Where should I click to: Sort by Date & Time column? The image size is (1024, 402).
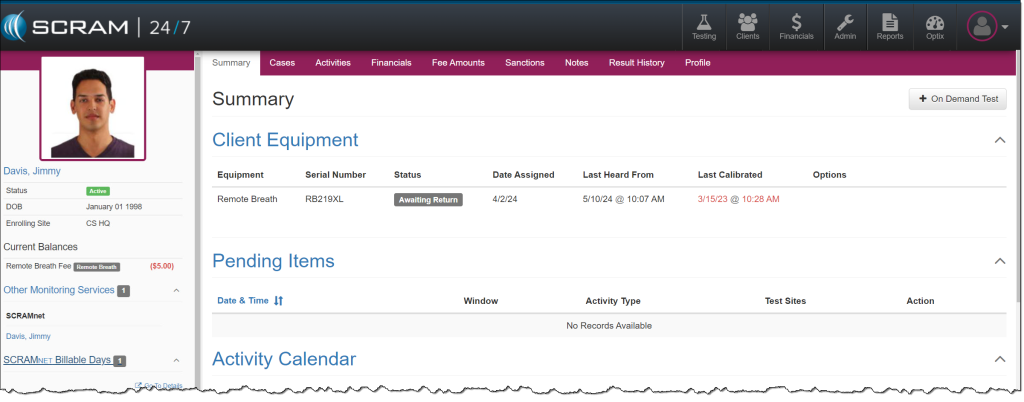[250, 300]
